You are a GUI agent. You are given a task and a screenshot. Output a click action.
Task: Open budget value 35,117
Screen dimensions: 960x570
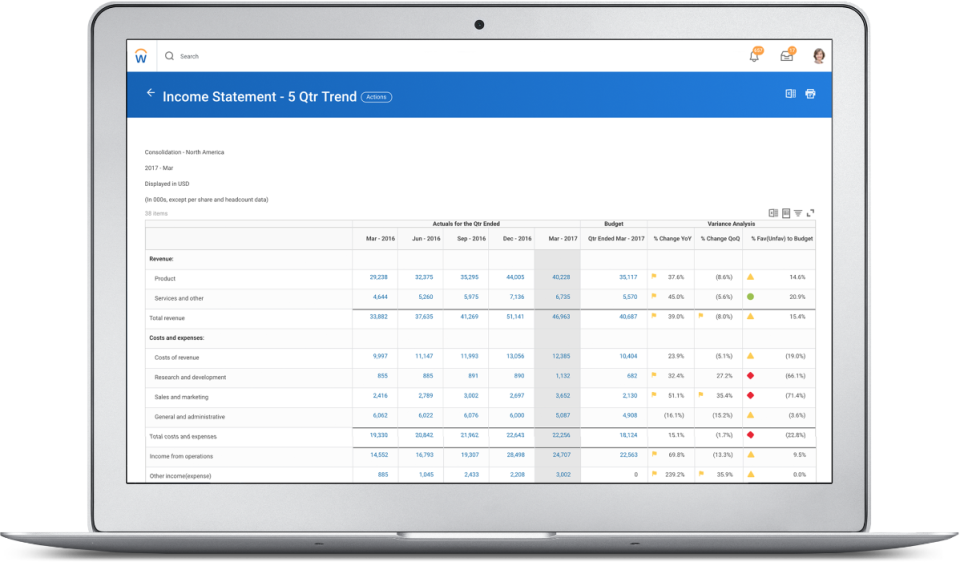pyautogui.click(x=628, y=277)
